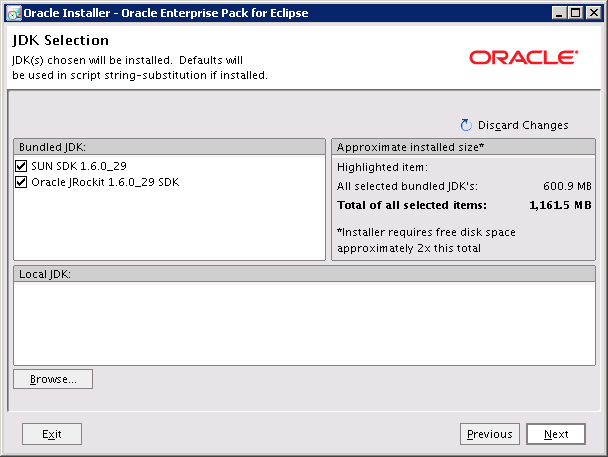The height and width of the screenshot is (457, 608).
Task: Click the Oracle logo in the header
Action: 522,57
